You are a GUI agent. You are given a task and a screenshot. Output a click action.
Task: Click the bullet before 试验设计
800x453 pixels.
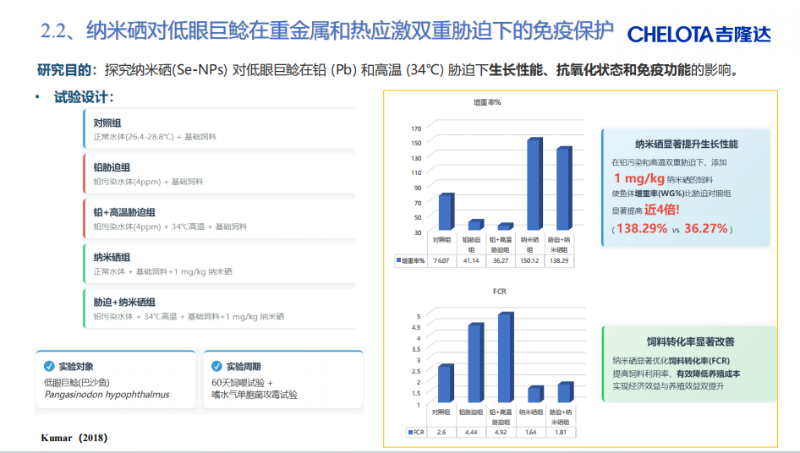point(38,97)
